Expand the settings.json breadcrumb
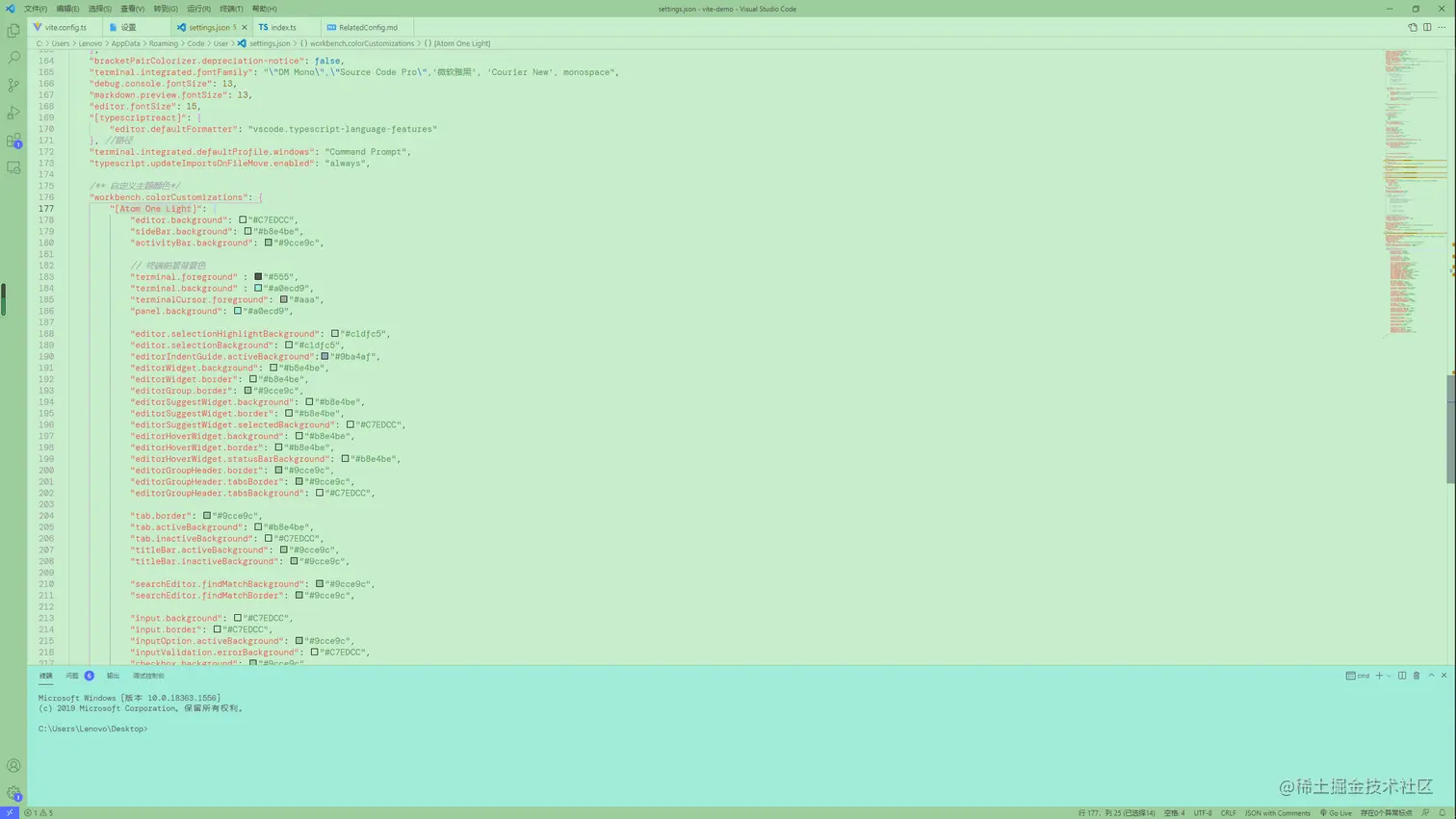The image size is (1456, 819). 264,43
